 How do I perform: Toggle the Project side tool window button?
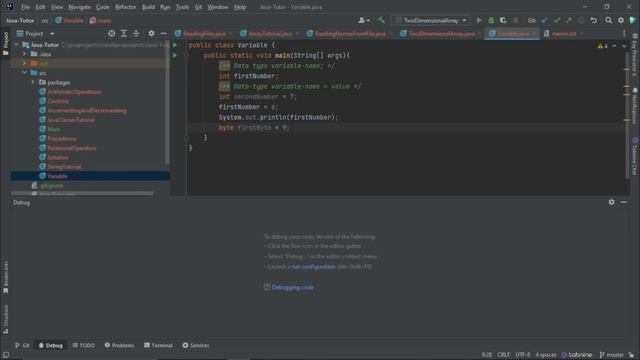tap(5, 44)
